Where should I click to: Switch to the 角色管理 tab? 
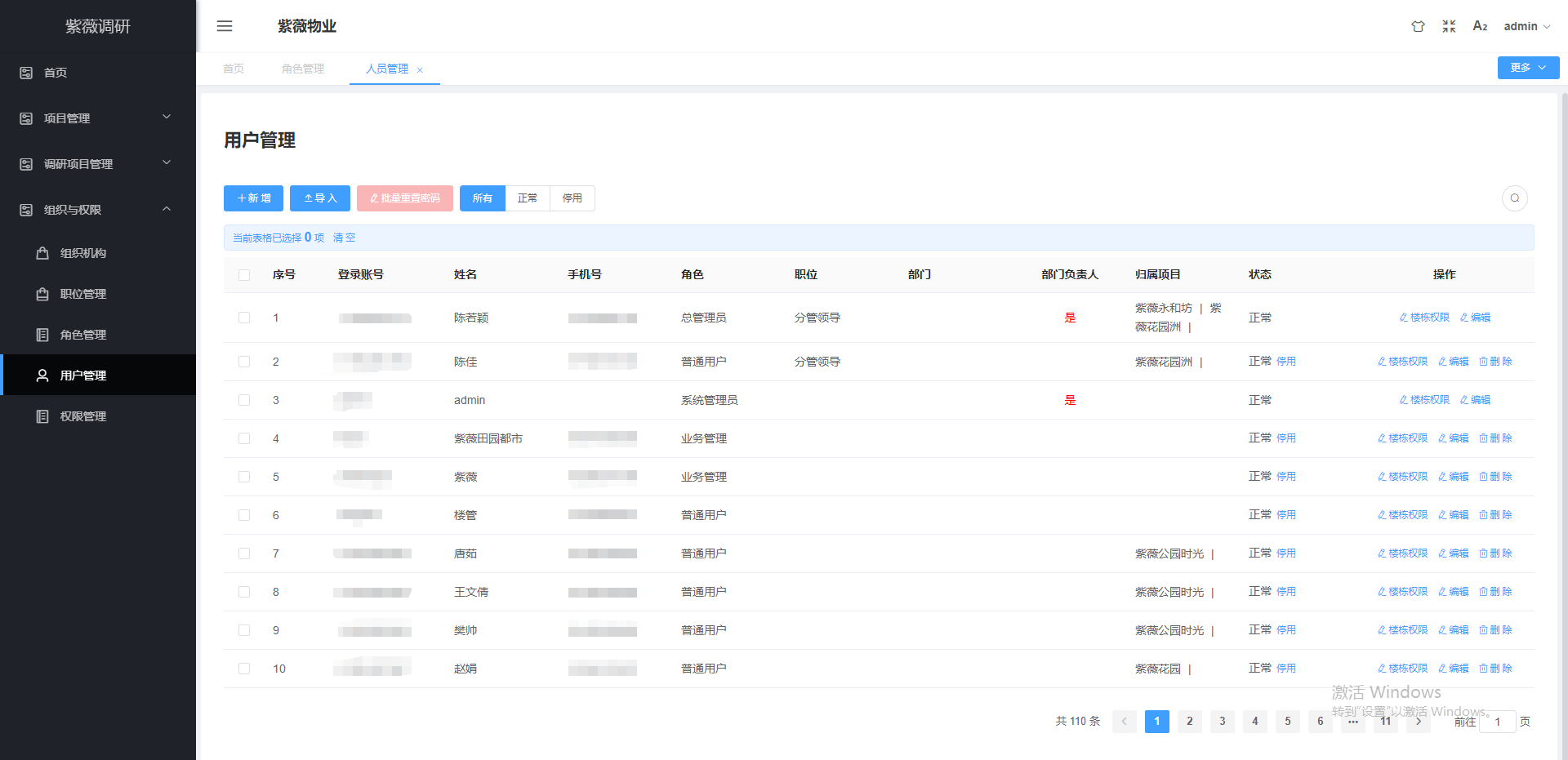pyautogui.click(x=303, y=69)
